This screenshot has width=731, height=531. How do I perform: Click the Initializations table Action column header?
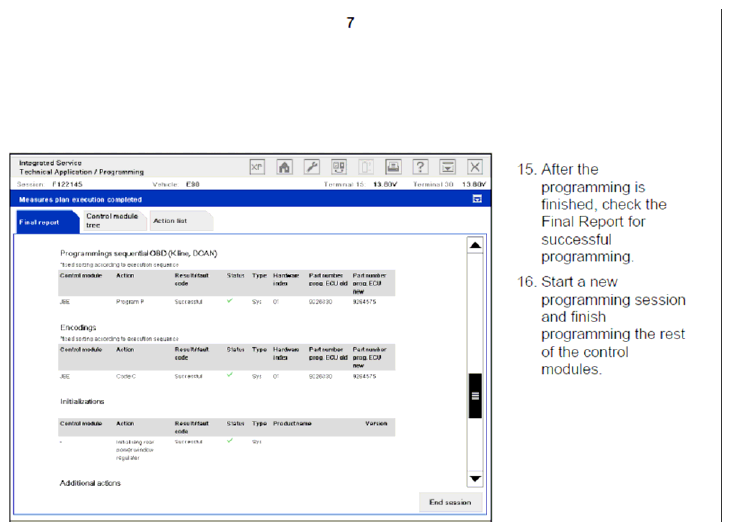[x=125, y=423]
